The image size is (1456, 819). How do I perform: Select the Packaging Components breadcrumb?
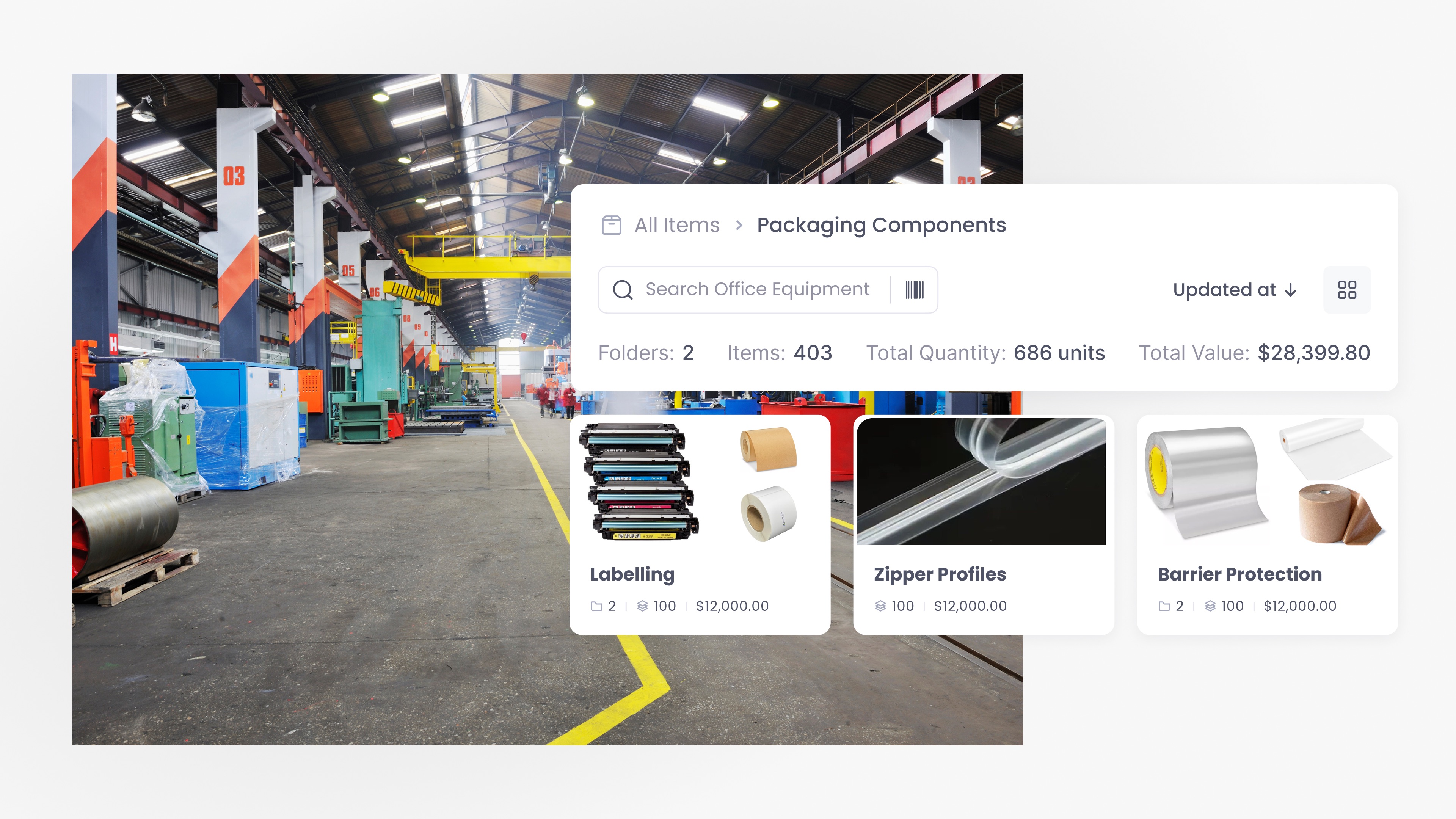880,225
